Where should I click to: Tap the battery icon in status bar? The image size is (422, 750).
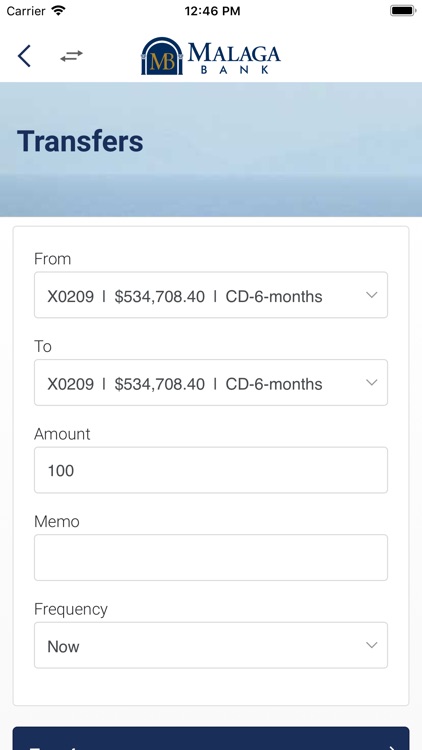403,11
